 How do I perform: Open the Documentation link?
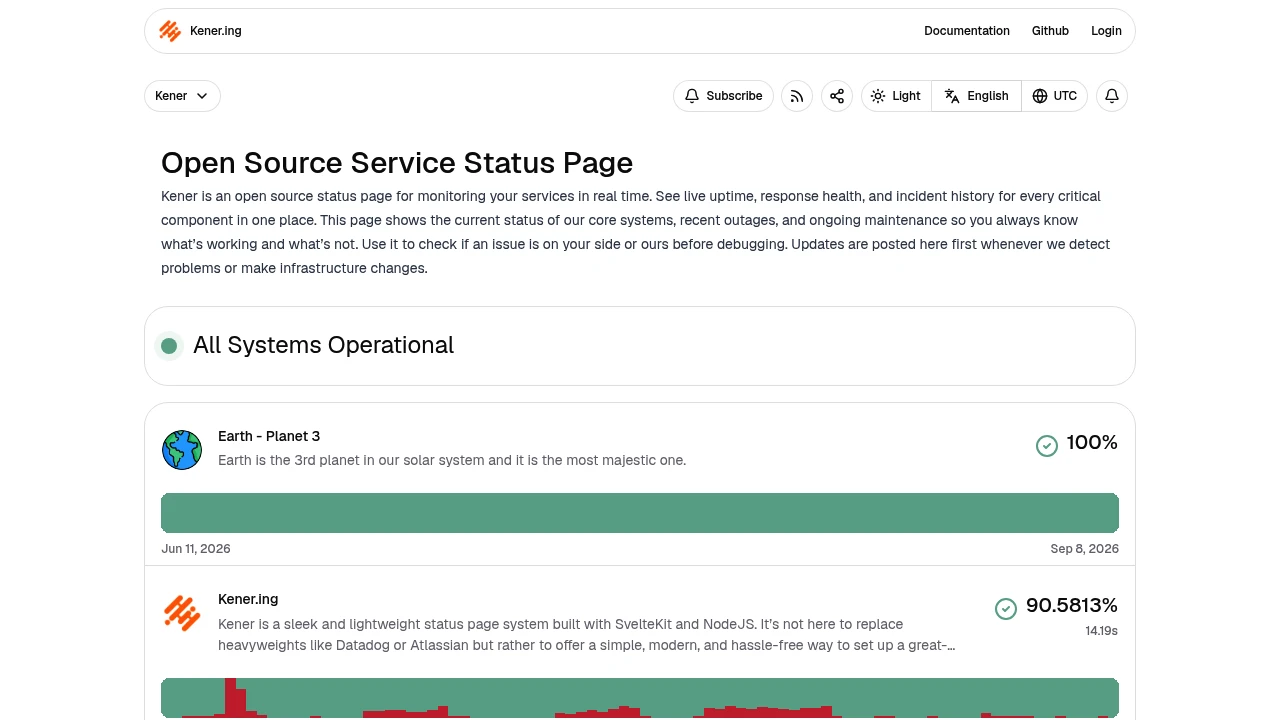pos(967,31)
